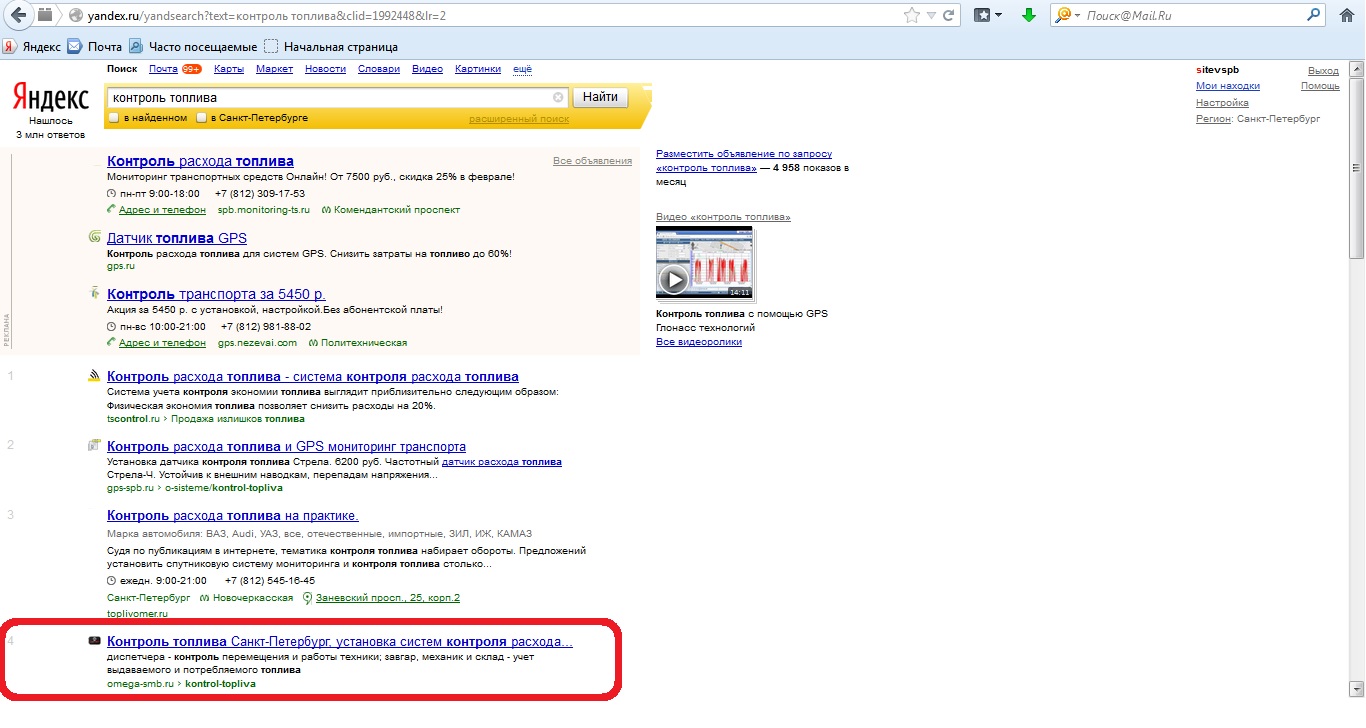Click the vertical scrollbar down arrow

pos(1356,689)
